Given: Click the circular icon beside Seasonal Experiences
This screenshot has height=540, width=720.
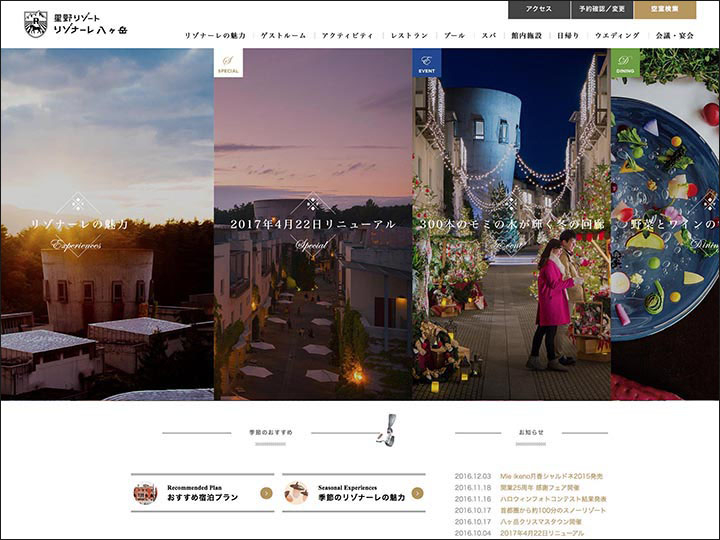Looking at the screenshot, I should [x=297, y=492].
